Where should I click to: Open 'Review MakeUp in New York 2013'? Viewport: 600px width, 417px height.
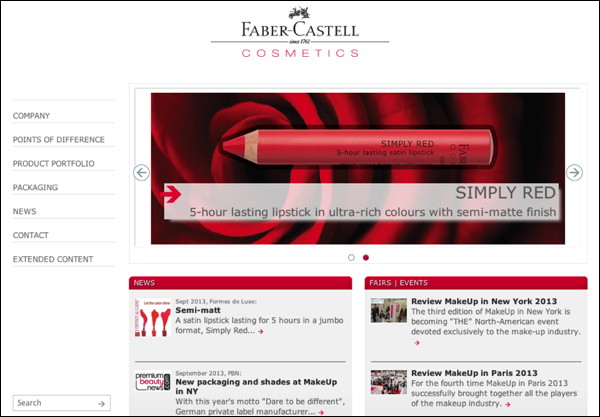click(484, 301)
